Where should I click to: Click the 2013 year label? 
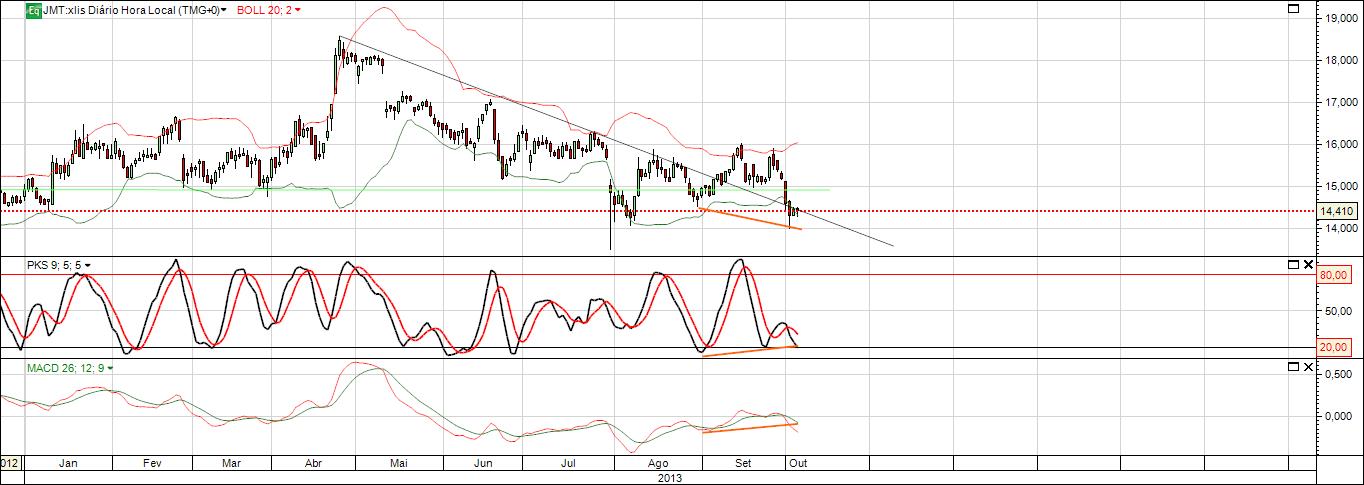coord(670,478)
